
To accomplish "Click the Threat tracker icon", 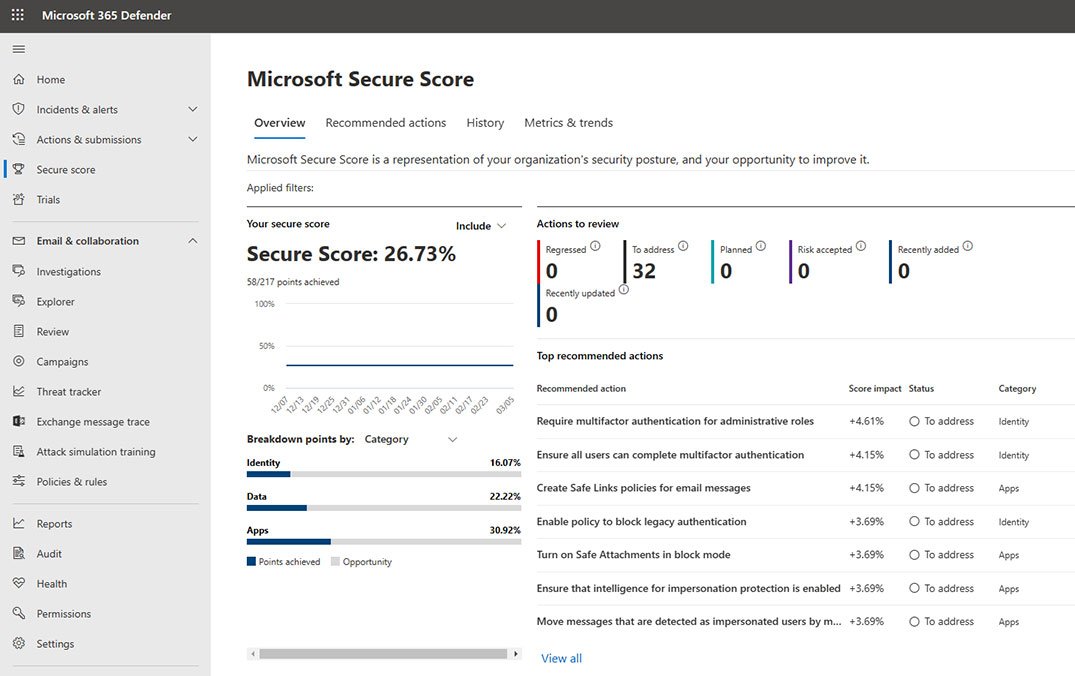I will tap(19, 392).
